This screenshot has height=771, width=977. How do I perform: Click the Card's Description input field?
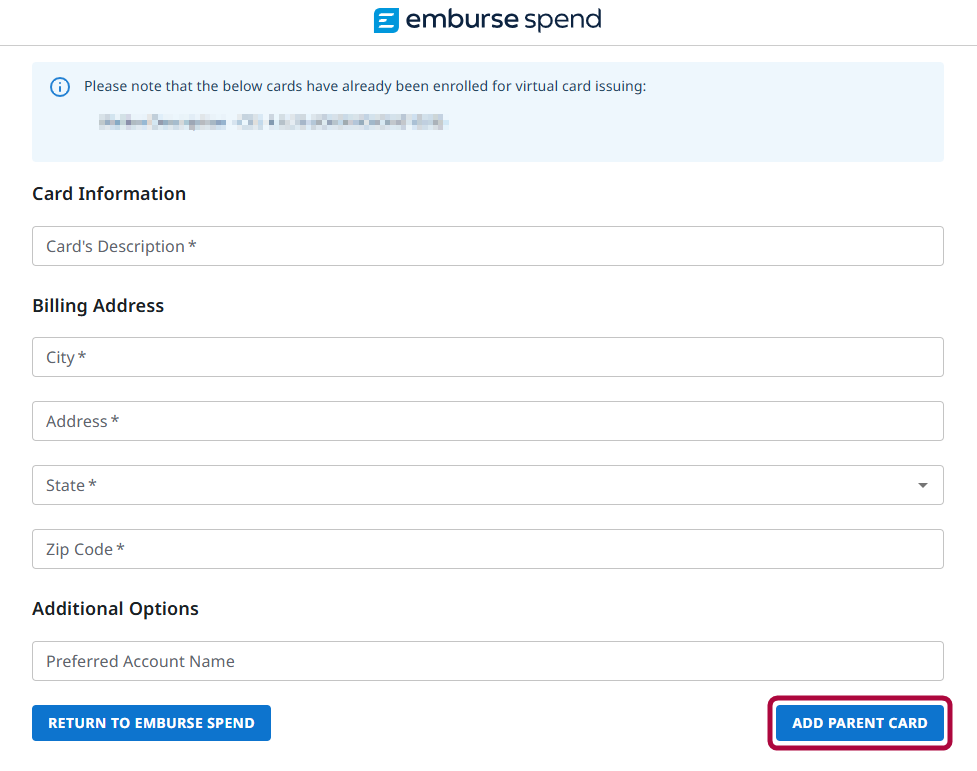(487, 246)
